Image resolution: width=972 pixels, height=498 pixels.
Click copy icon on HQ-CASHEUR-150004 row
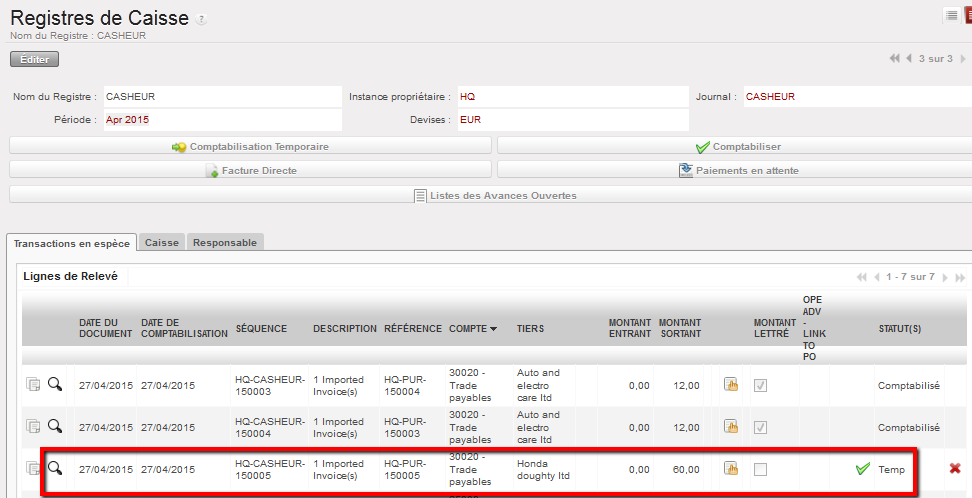tap(33, 427)
